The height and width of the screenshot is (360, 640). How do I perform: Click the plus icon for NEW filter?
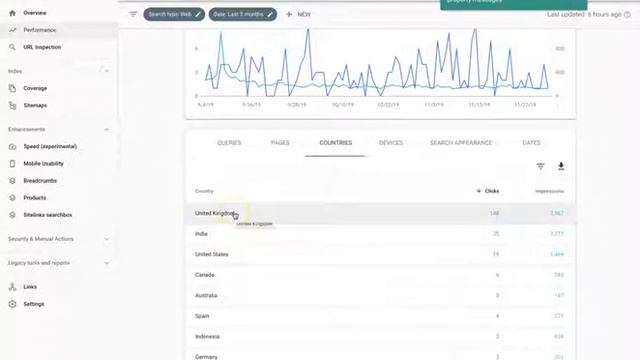(289, 14)
